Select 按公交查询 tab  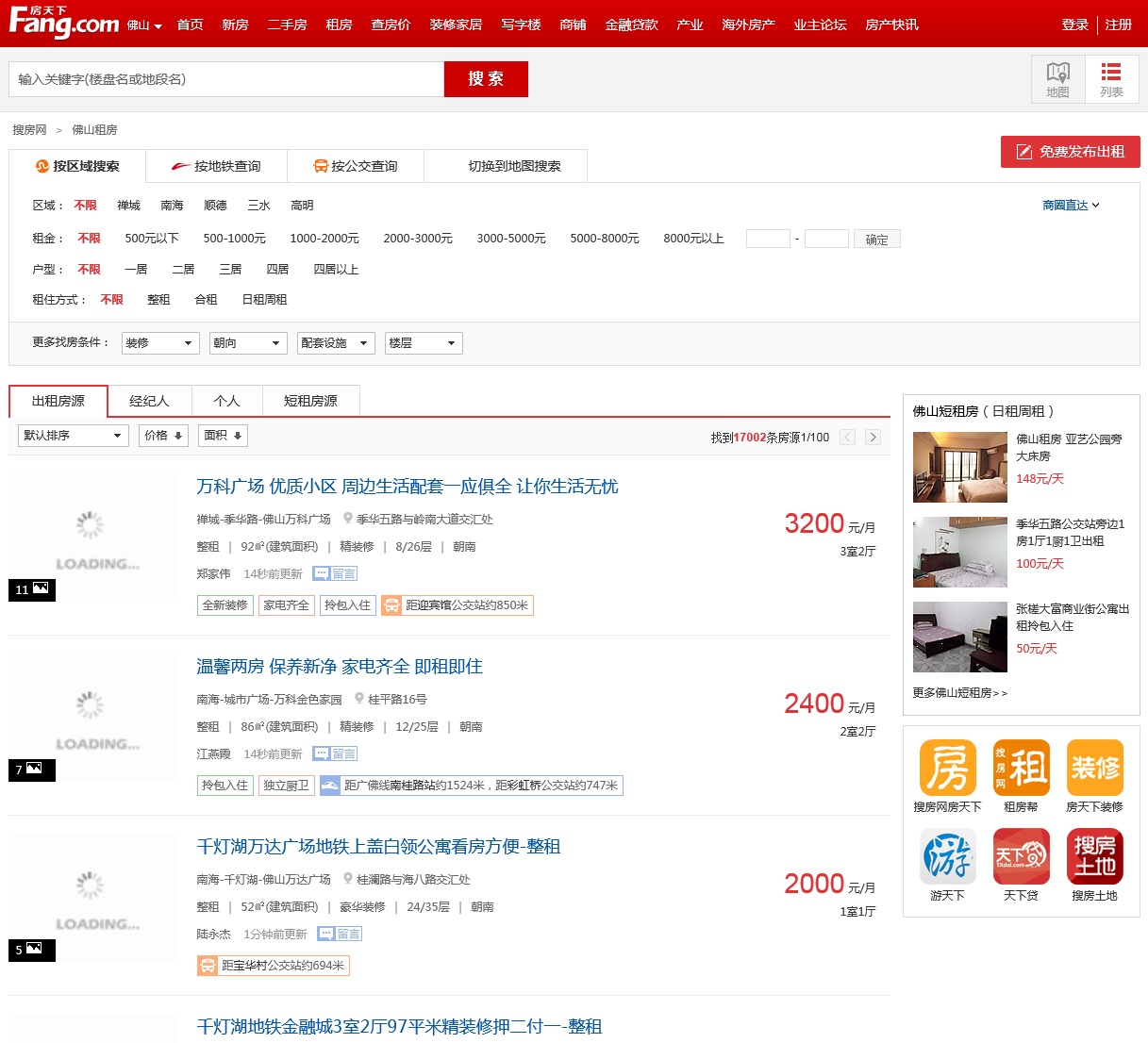tap(356, 166)
